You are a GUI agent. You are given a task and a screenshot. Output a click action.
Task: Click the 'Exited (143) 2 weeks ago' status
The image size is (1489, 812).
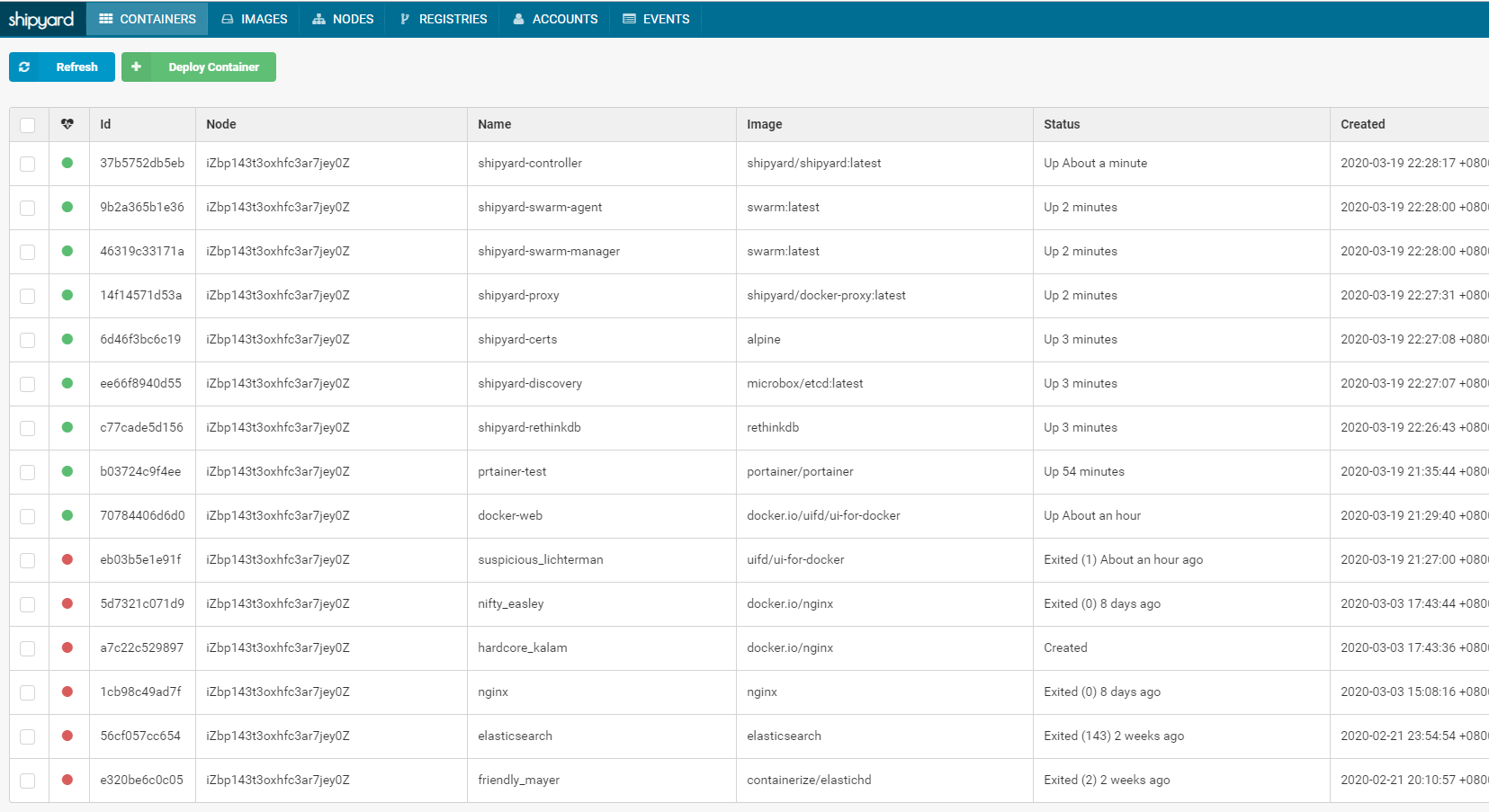point(1114,736)
